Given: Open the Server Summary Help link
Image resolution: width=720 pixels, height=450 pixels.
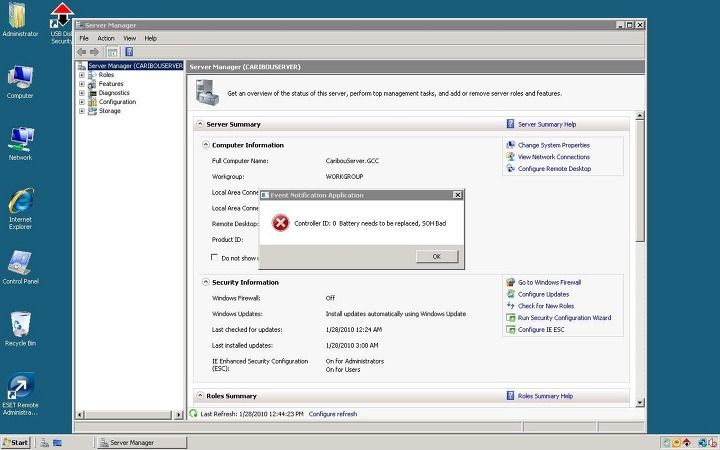Looking at the screenshot, I should 547,124.
